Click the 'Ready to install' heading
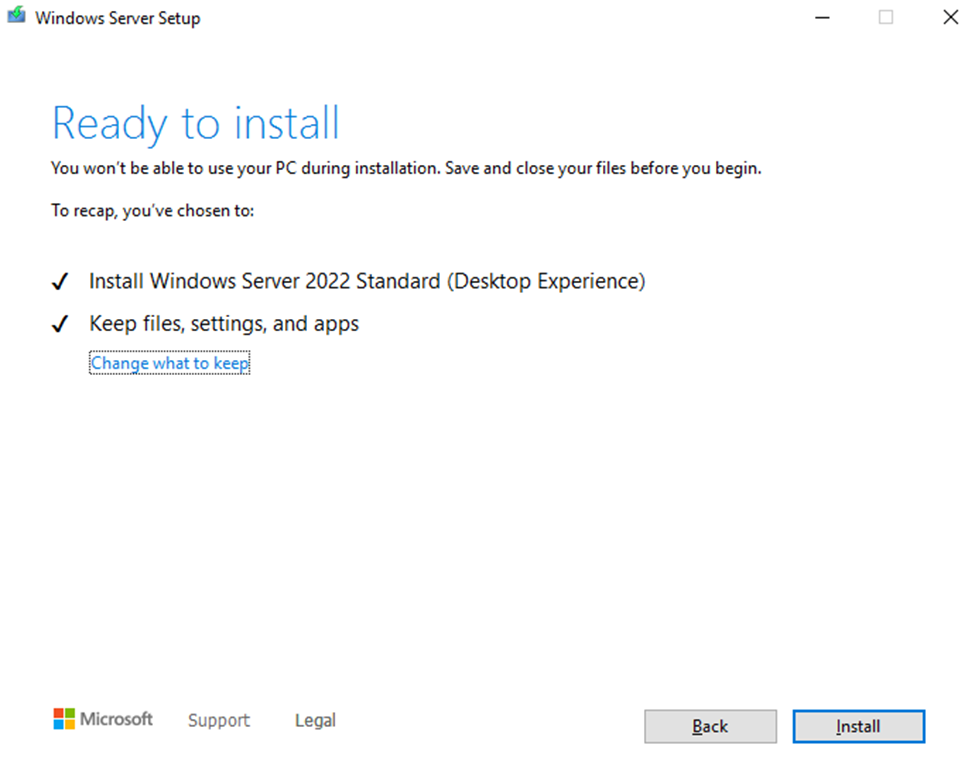The image size is (975, 776). click(x=195, y=123)
